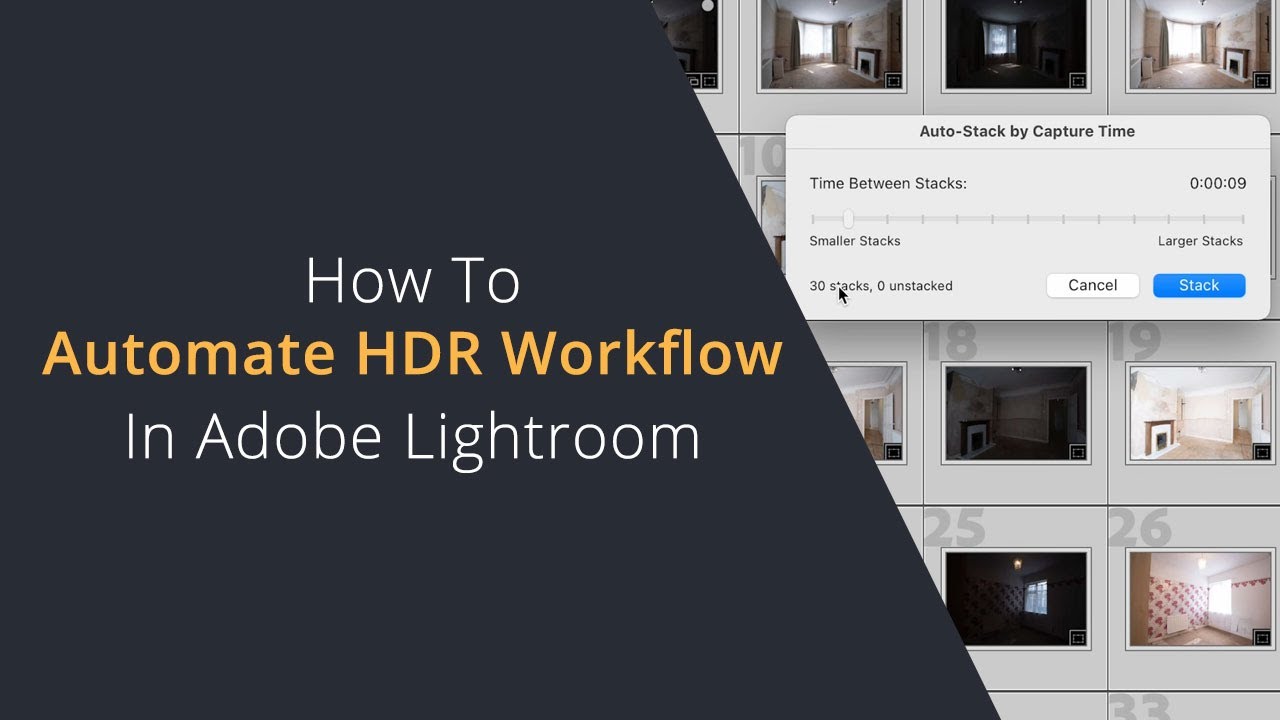The image size is (1280, 720).
Task: Click the grid cell number 18
Action: tap(950, 342)
